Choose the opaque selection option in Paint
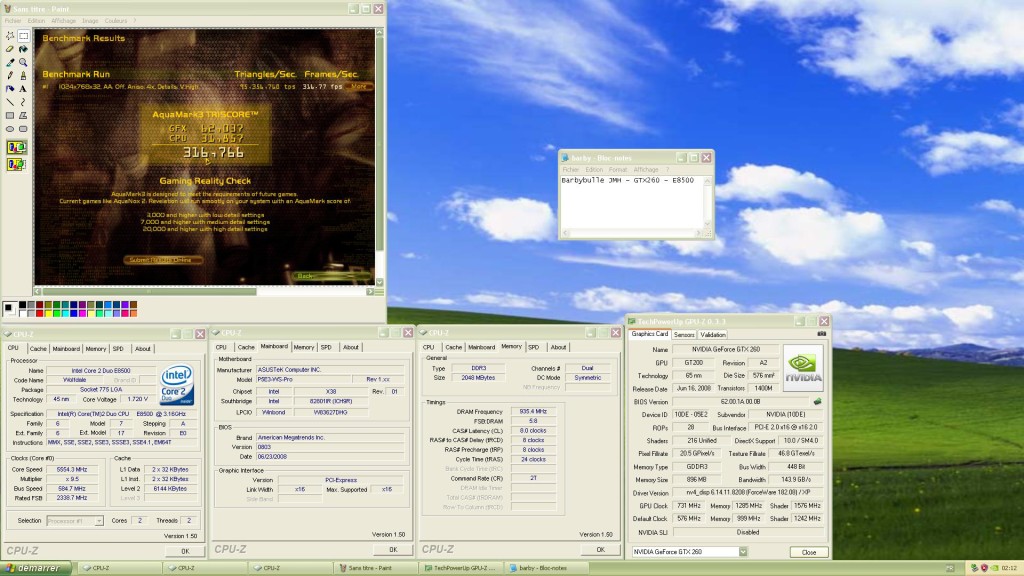Screen dimensions: 1024x576 pyautogui.click(x=16, y=147)
